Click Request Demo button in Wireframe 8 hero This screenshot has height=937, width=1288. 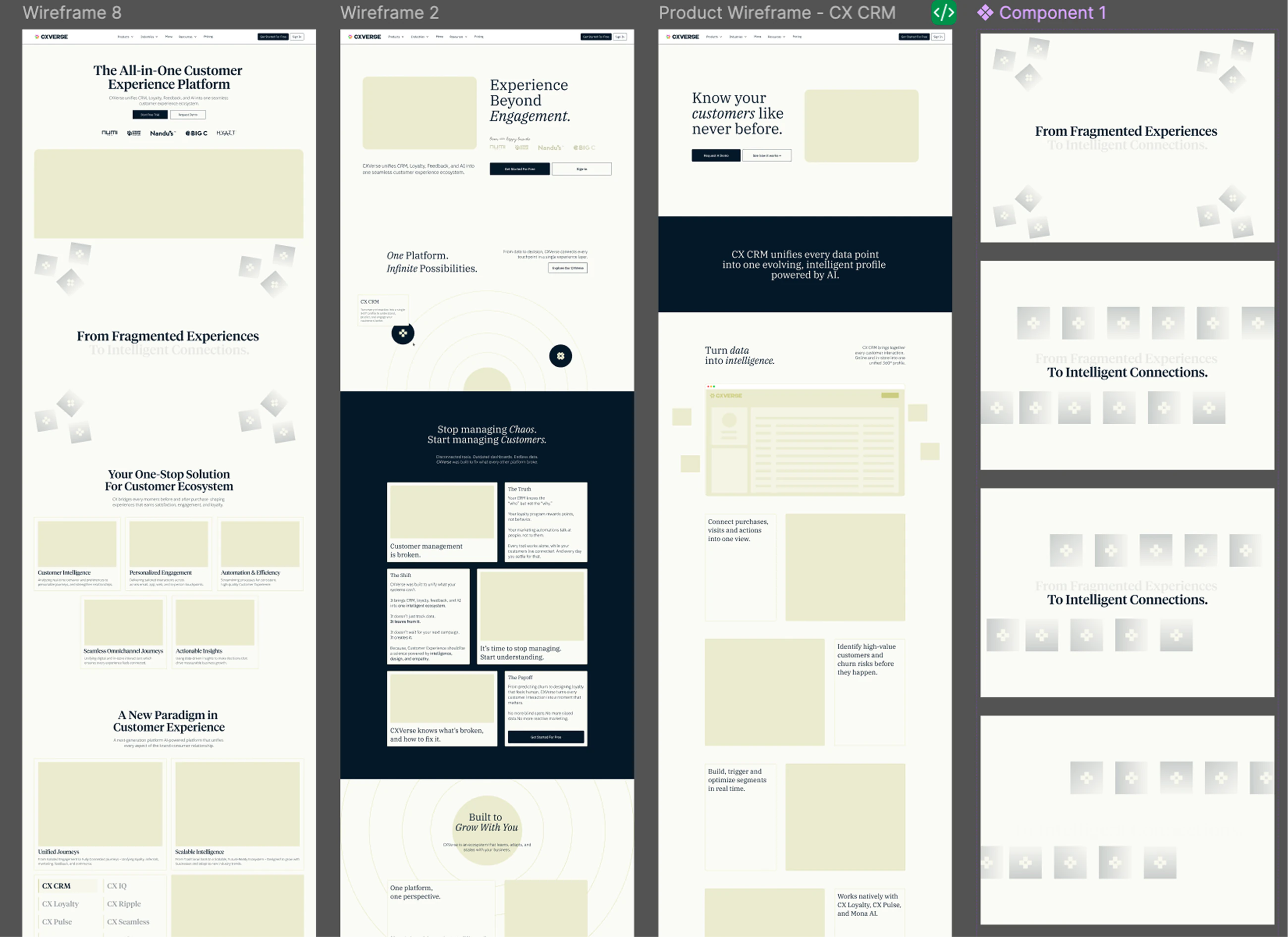(x=188, y=115)
